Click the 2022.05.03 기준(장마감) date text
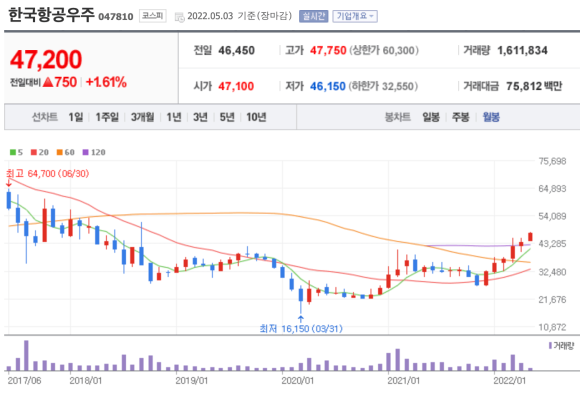Viewport: 580px width, 393px height. 239,16
